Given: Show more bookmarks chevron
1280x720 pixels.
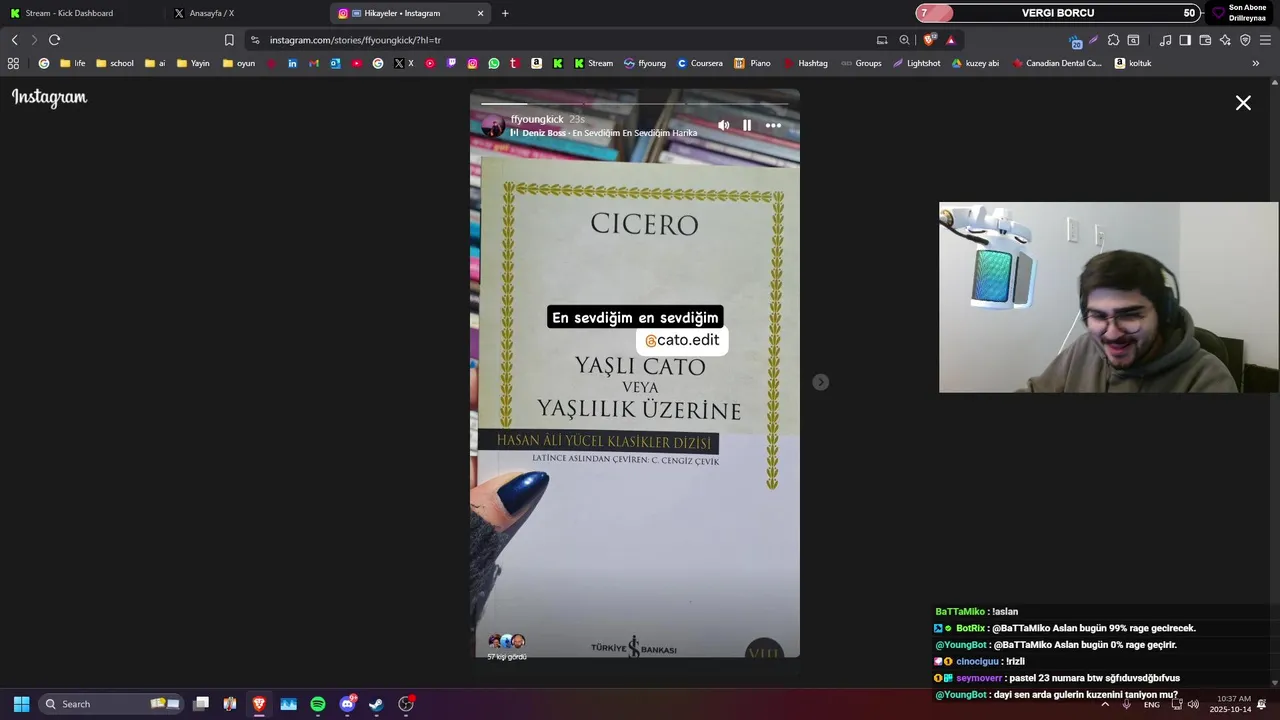Looking at the screenshot, I should 1256,63.
